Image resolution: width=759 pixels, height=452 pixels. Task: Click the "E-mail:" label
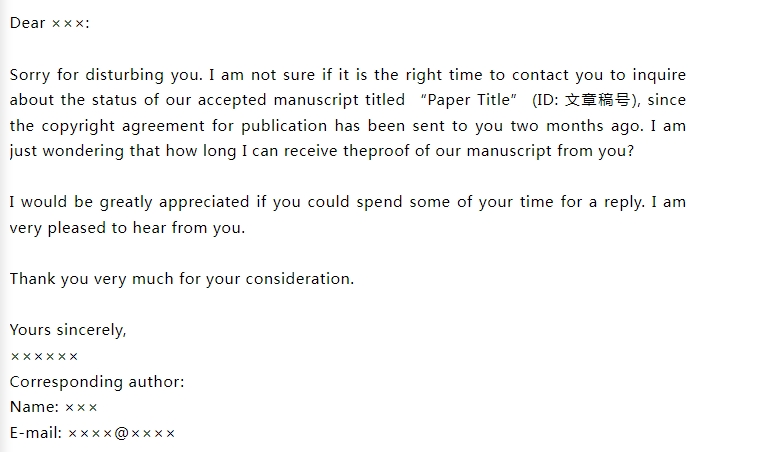[x=36, y=433]
